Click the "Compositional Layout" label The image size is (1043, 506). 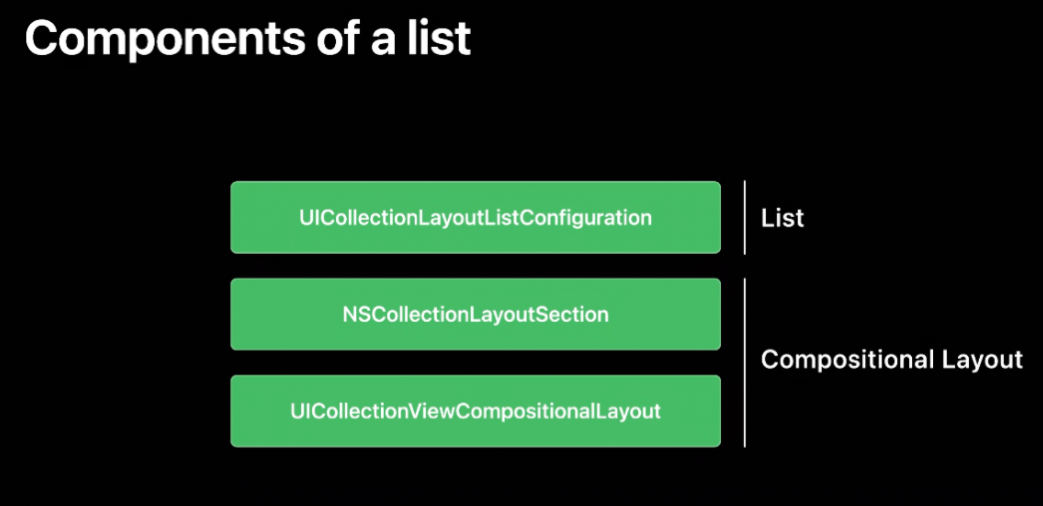(x=891, y=360)
